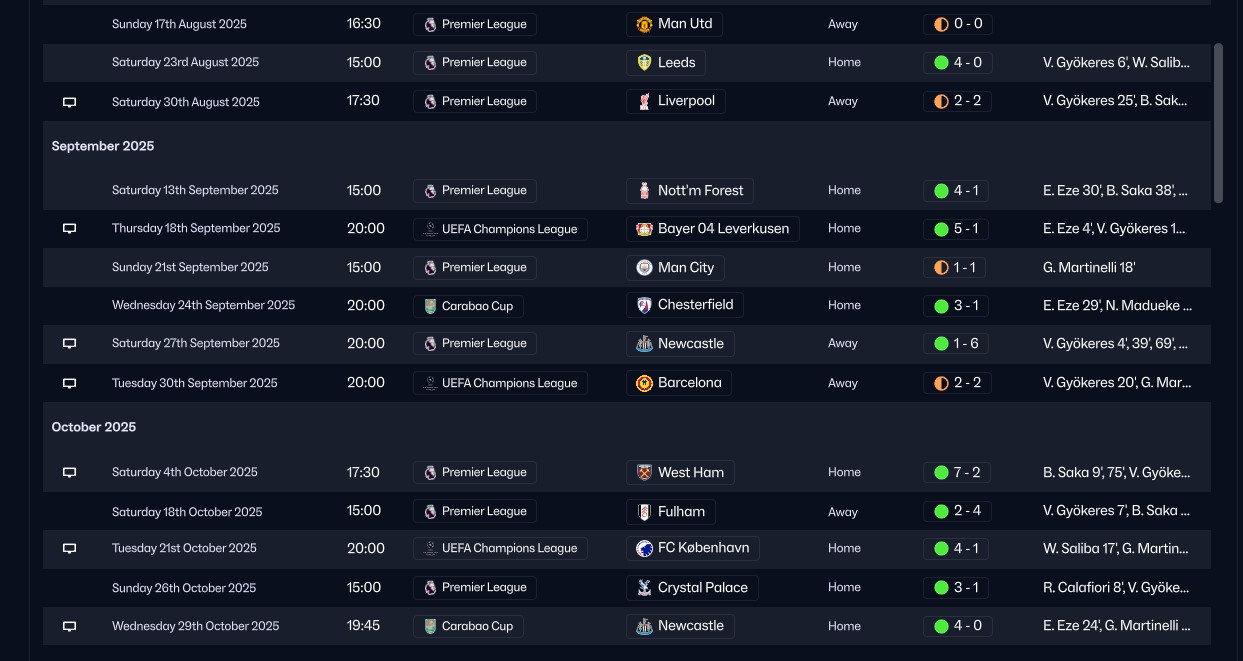This screenshot has width=1243, height=661.
Task: Click the orange draw indicator for Man City 1 - 1
Action: [x=941, y=268]
